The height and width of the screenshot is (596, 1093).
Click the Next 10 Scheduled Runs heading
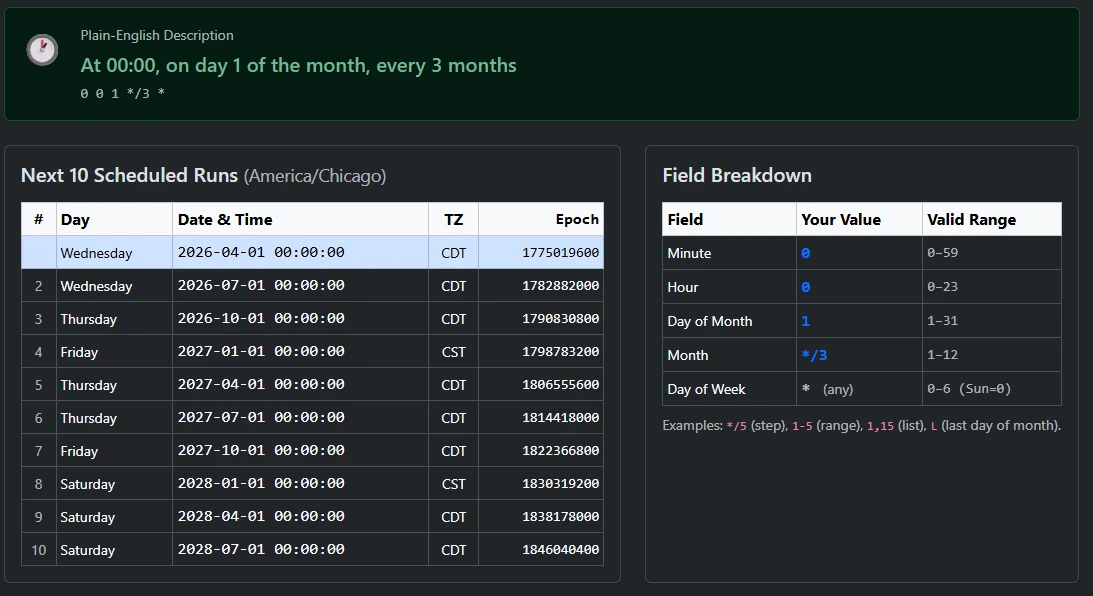coord(130,175)
